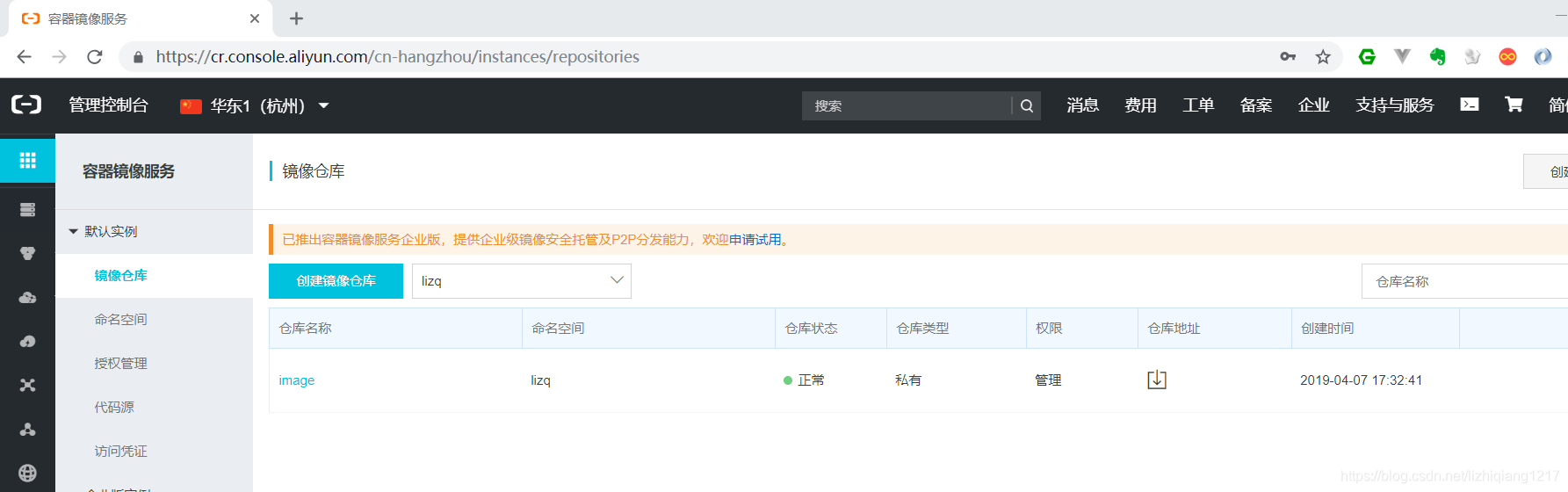Click the 创建镜像仓库 button
1568x492 pixels.
point(336,281)
